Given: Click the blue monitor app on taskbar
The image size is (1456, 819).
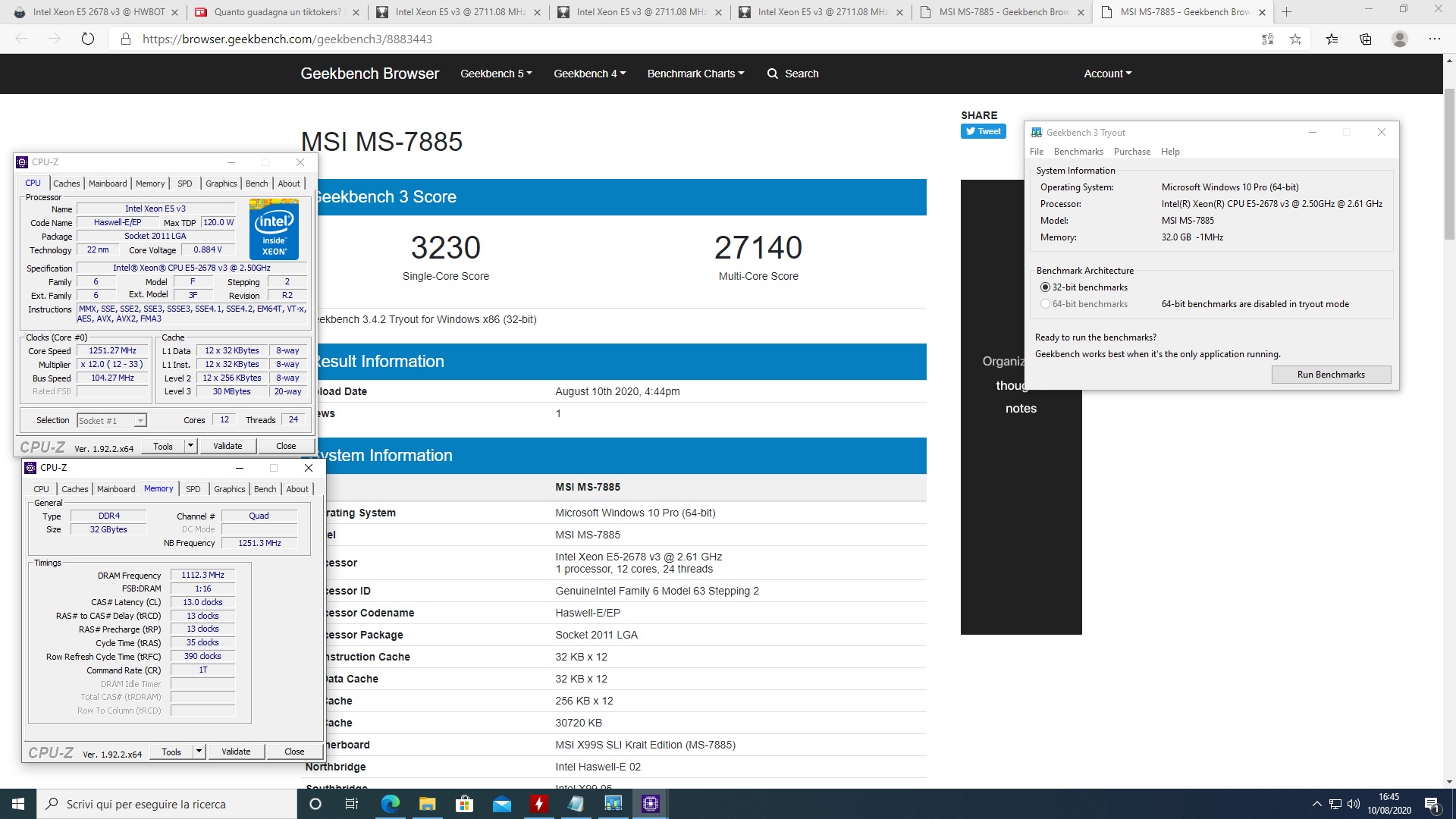Looking at the screenshot, I should [613, 804].
